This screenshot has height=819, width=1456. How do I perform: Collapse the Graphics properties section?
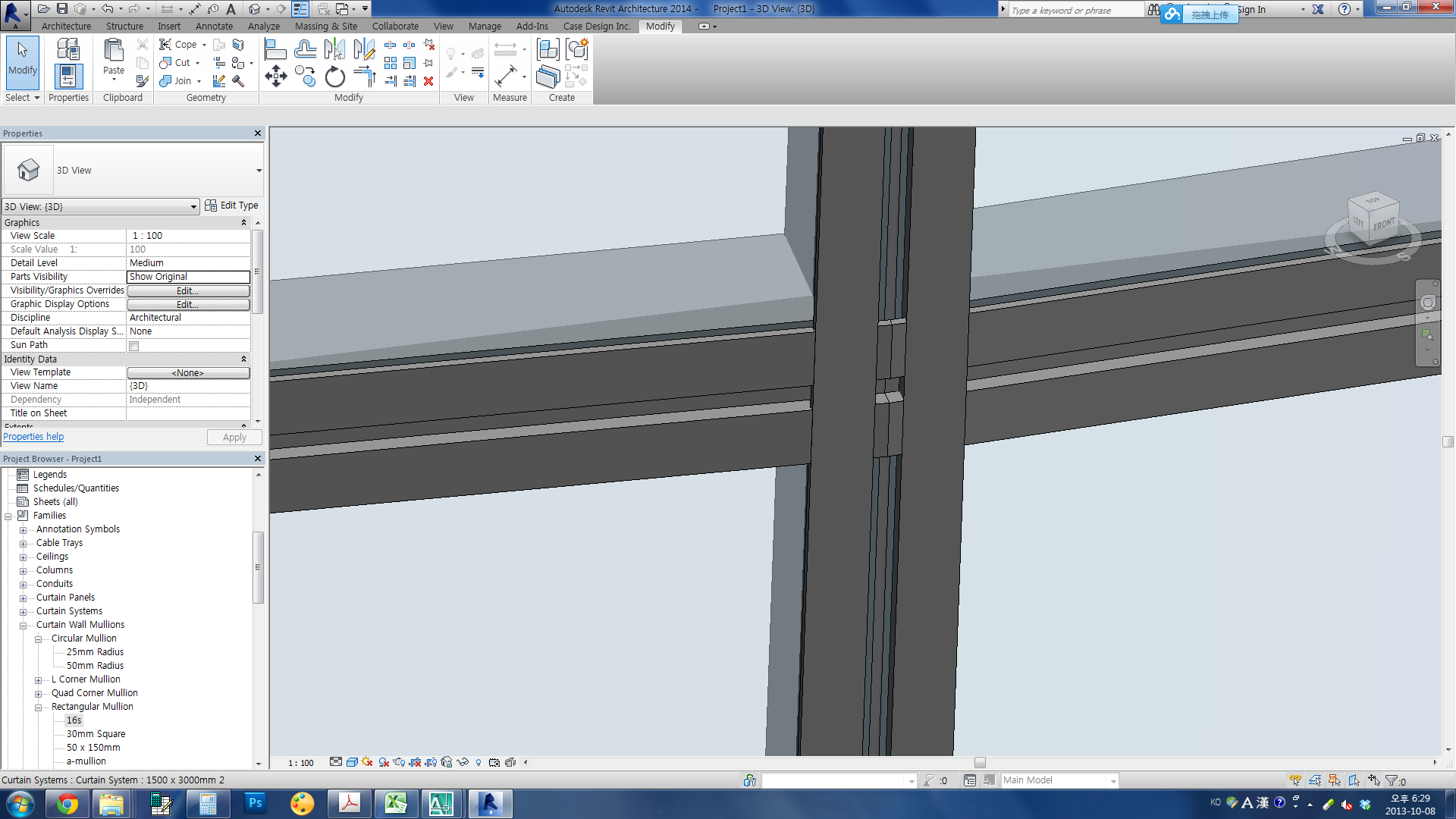point(243,222)
